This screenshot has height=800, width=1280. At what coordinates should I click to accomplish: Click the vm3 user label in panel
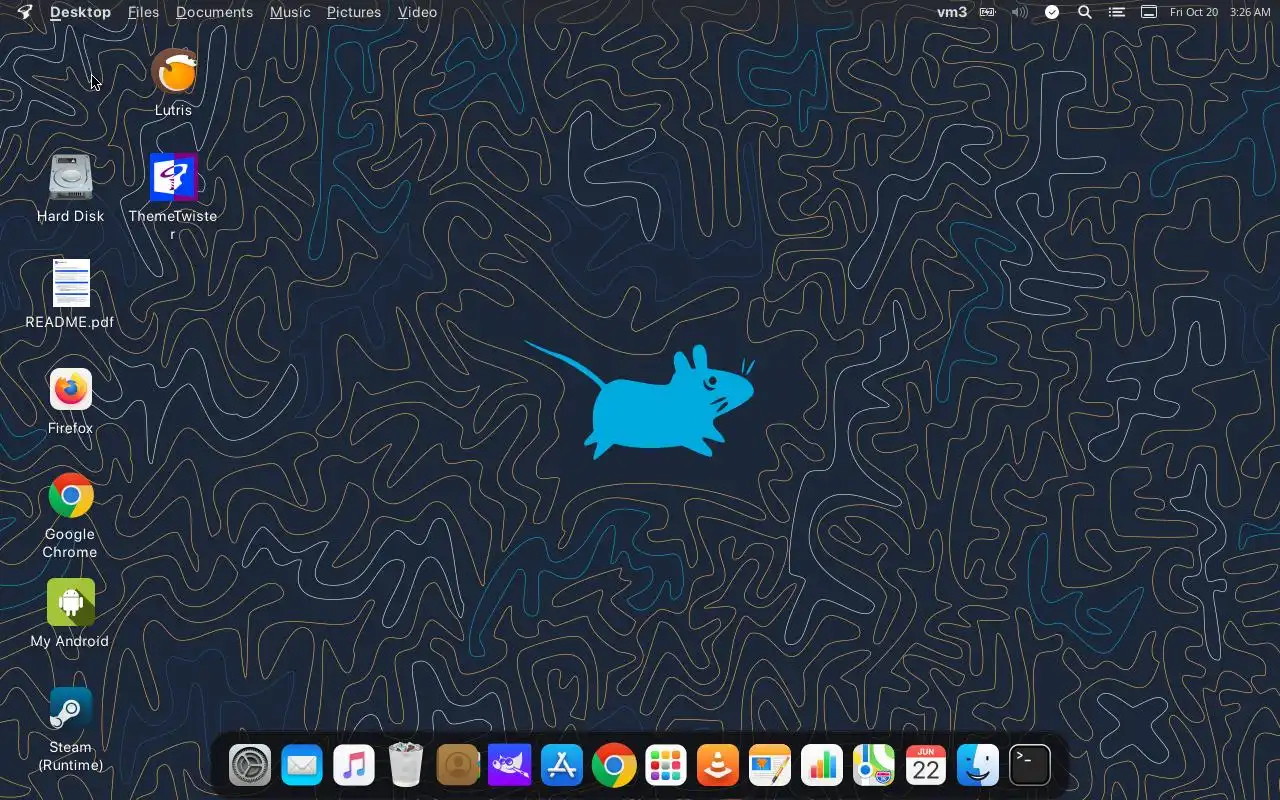[952, 12]
